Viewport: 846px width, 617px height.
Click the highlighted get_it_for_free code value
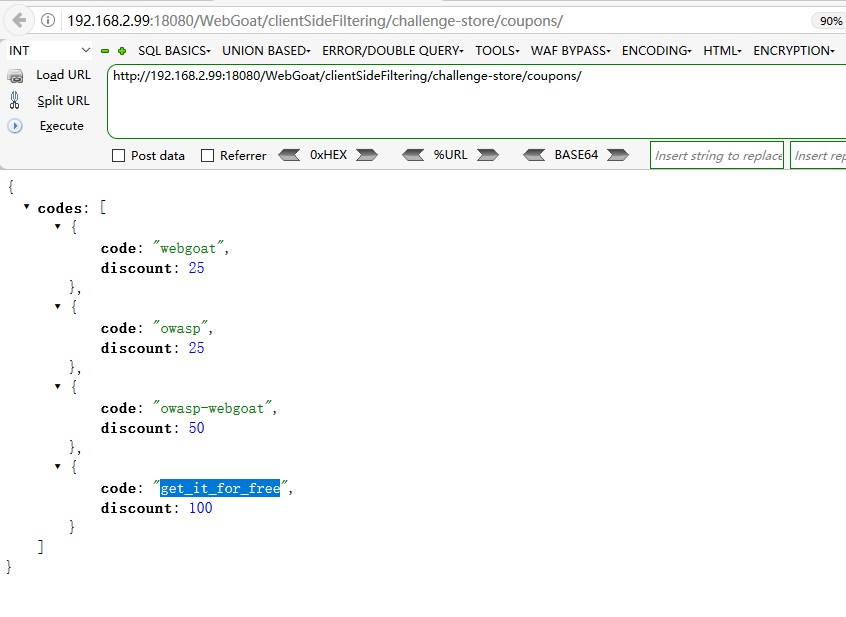click(220, 488)
